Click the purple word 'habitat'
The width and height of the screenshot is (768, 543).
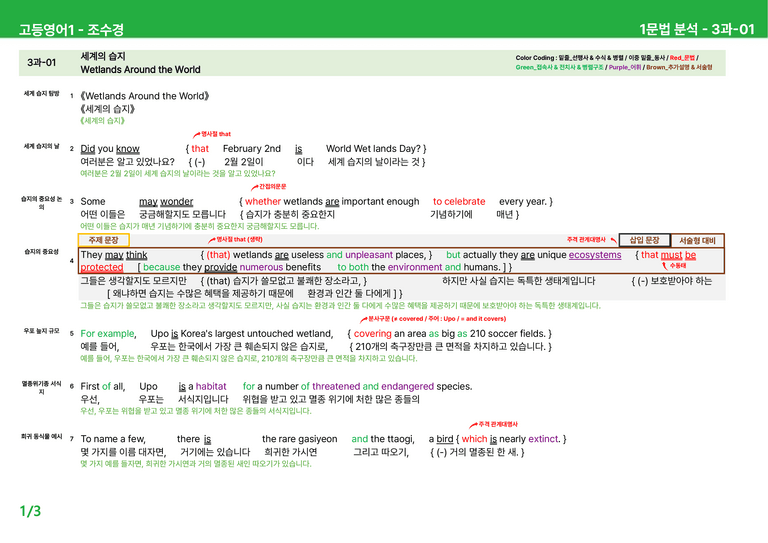[x=211, y=386]
